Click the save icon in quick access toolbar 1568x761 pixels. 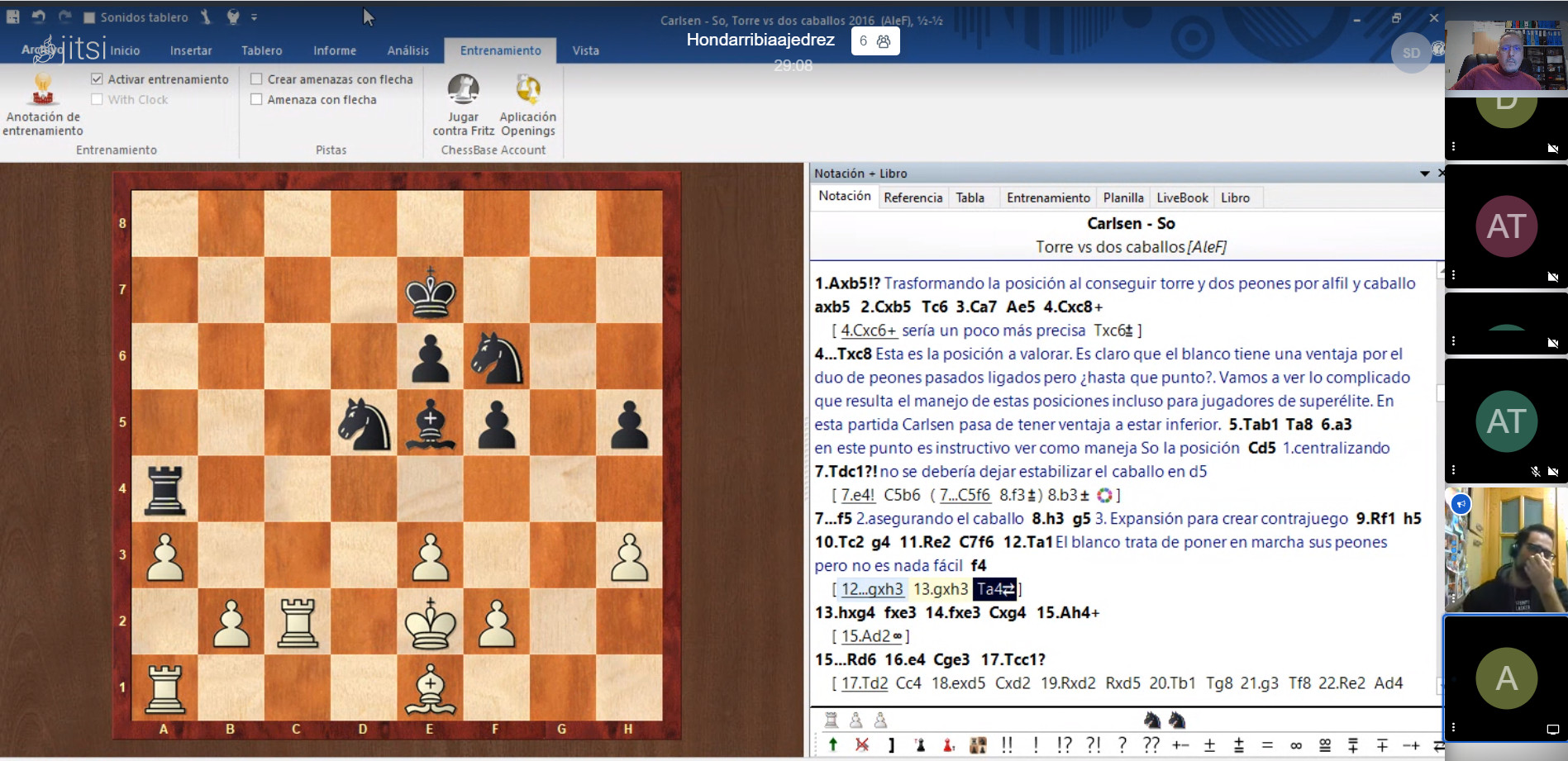click(13, 17)
